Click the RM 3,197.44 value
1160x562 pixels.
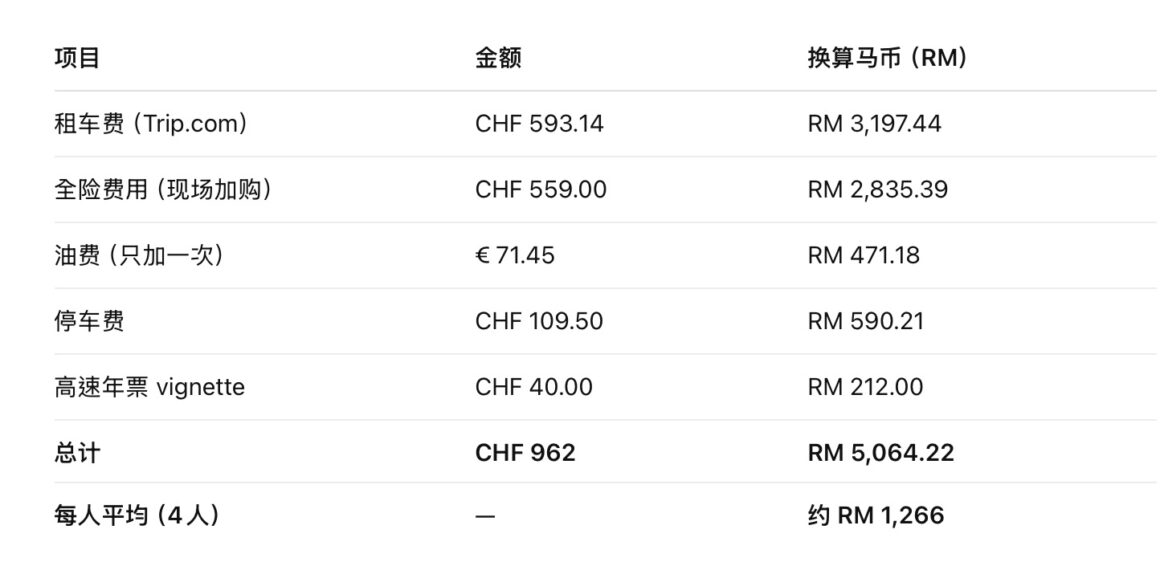874,124
